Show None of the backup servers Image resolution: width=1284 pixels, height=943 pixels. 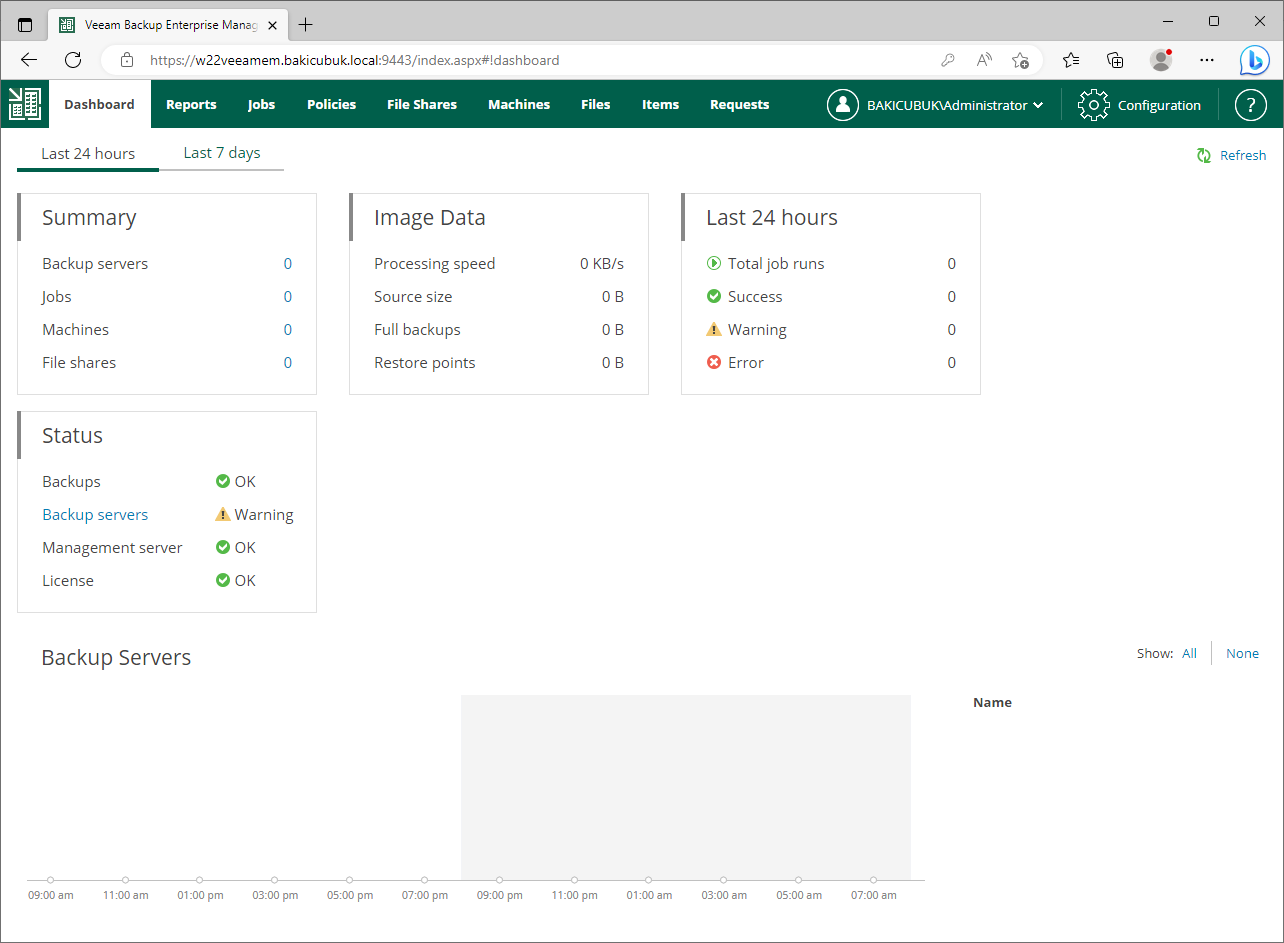coord(1242,653)
